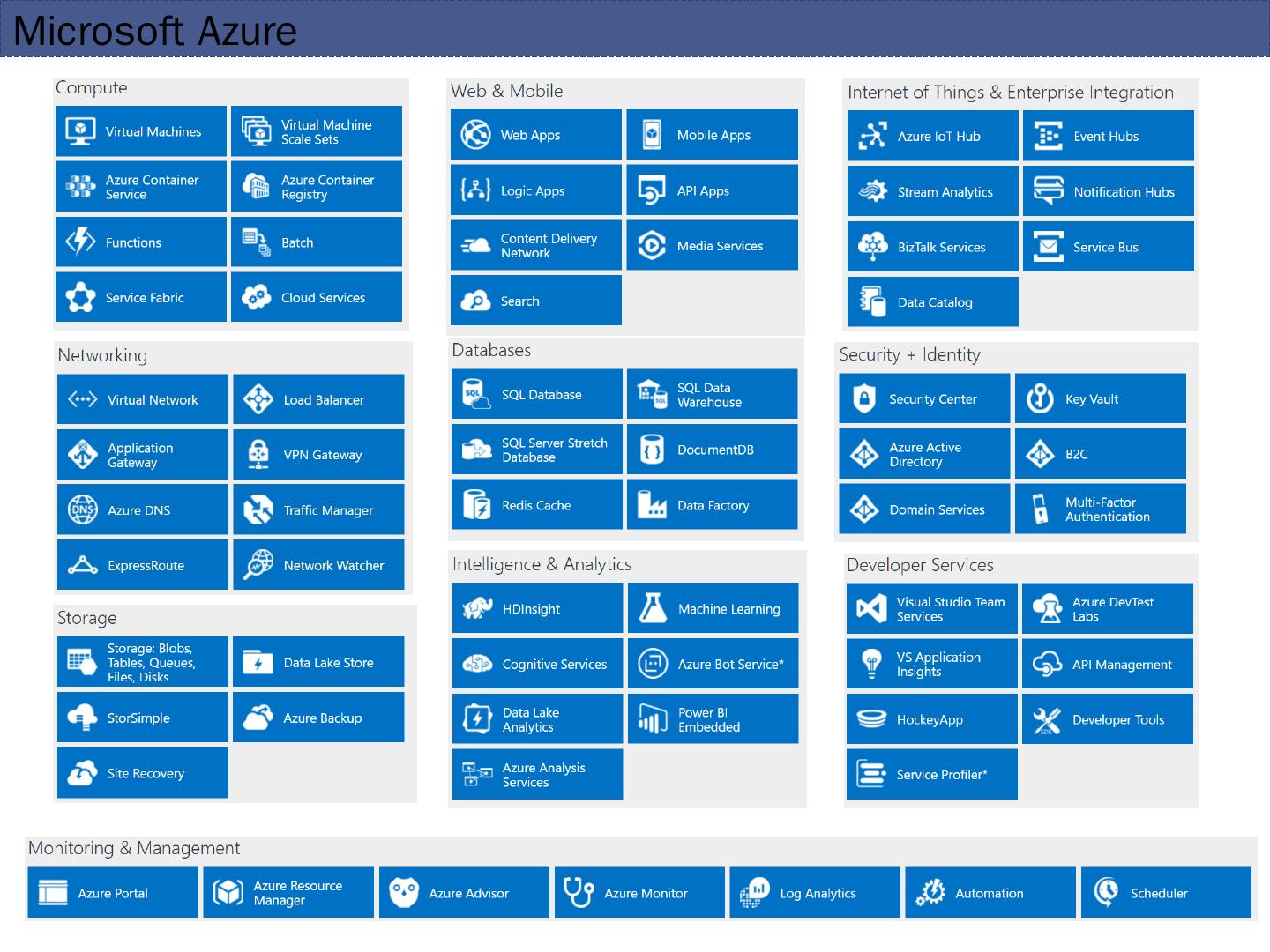Image resolution: width=1270 pixels, height=952 pixels.
Task: Open the VPN Gateway tile
Action: 318,455
